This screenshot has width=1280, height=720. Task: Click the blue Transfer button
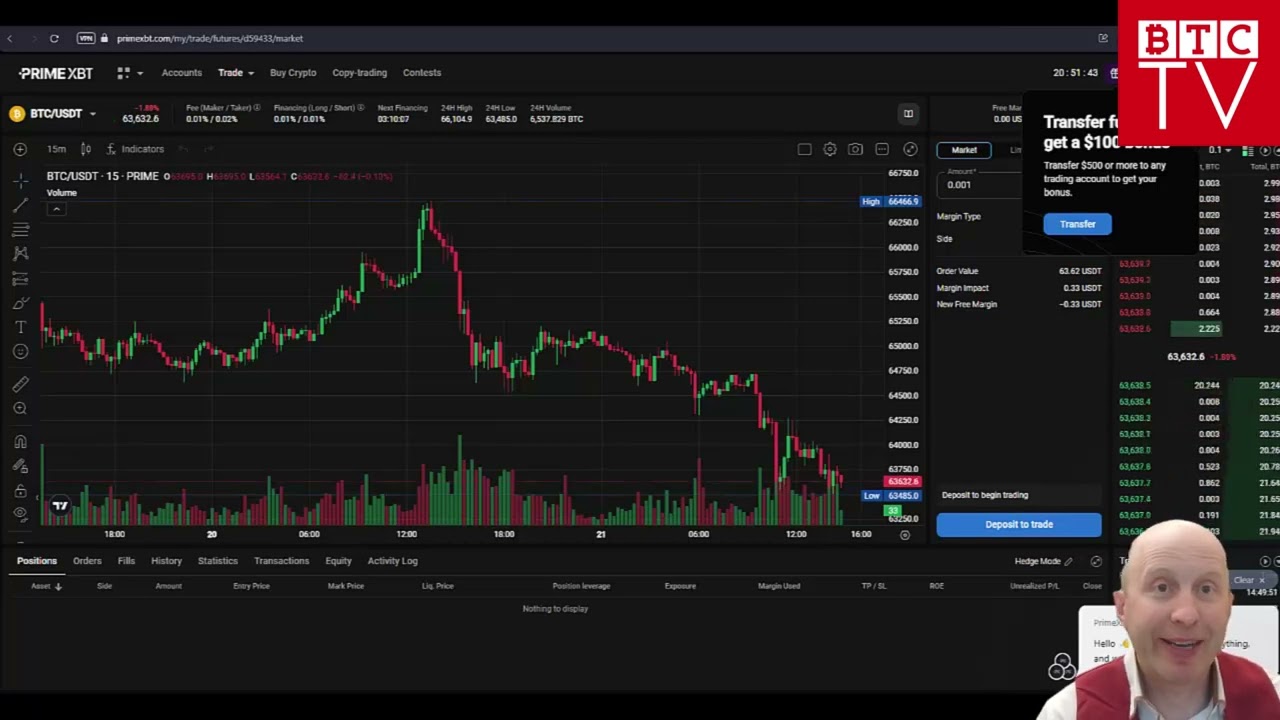(x=1077, y=224)
